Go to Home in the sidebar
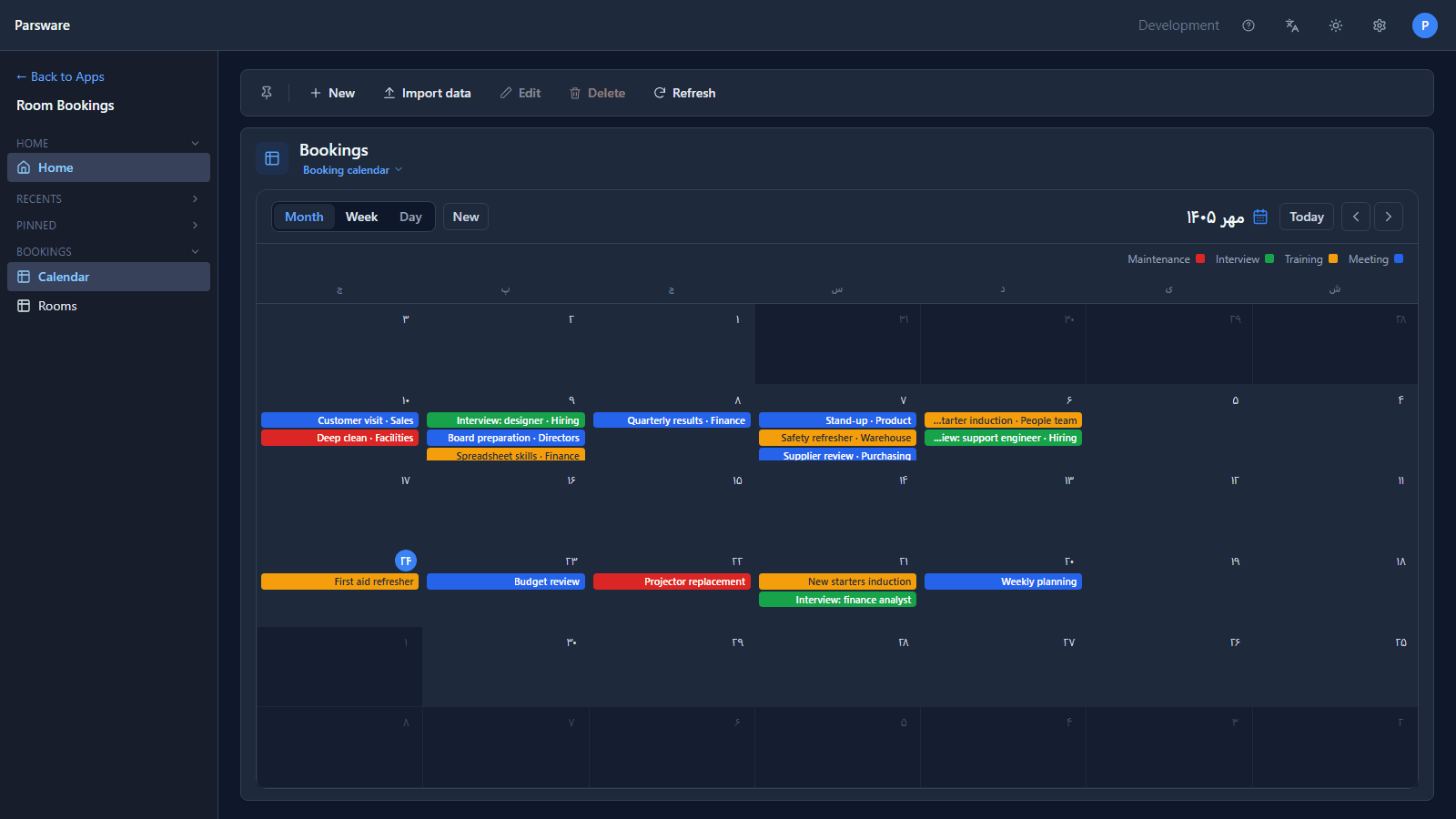 (108, 167)
